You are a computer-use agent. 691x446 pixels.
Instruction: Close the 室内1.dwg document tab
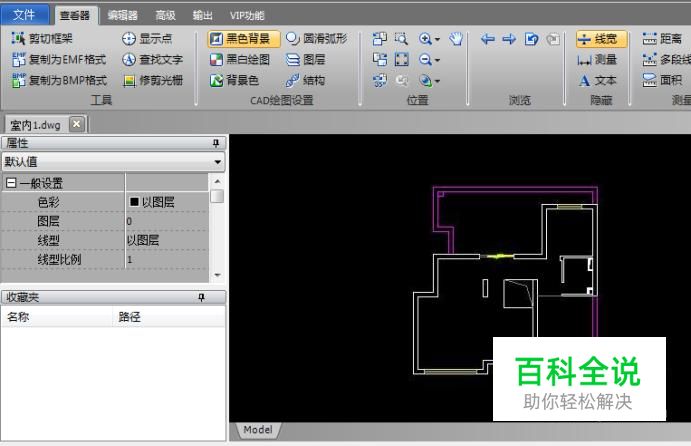77,124
